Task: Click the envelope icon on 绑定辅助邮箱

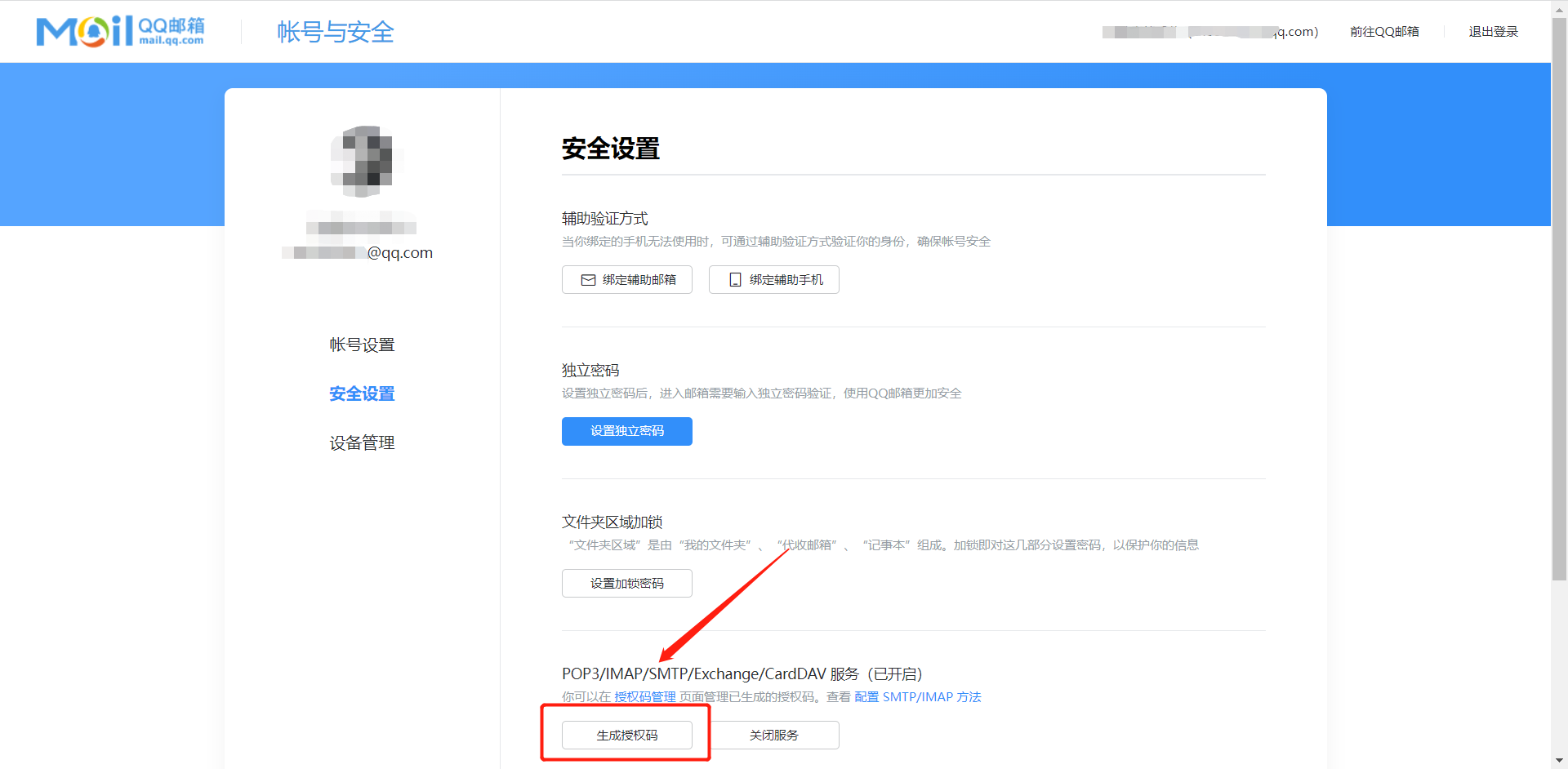Action: pos(588,280)
